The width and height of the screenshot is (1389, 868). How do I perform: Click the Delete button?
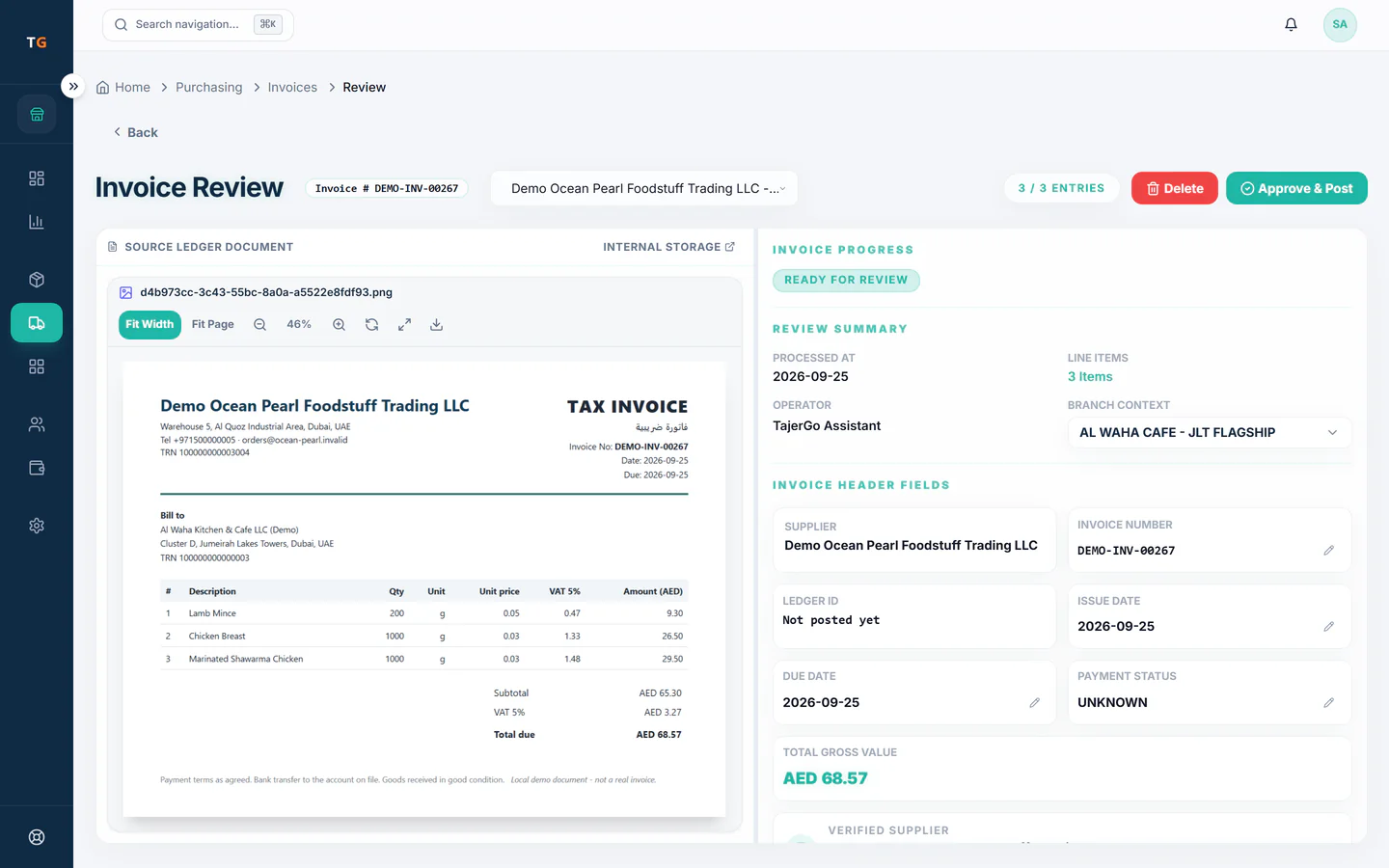tap(1175, 188)
